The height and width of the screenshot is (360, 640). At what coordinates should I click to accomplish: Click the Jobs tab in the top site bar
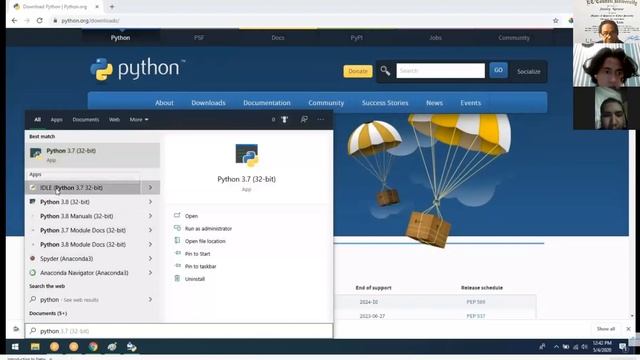coord(435,38)
